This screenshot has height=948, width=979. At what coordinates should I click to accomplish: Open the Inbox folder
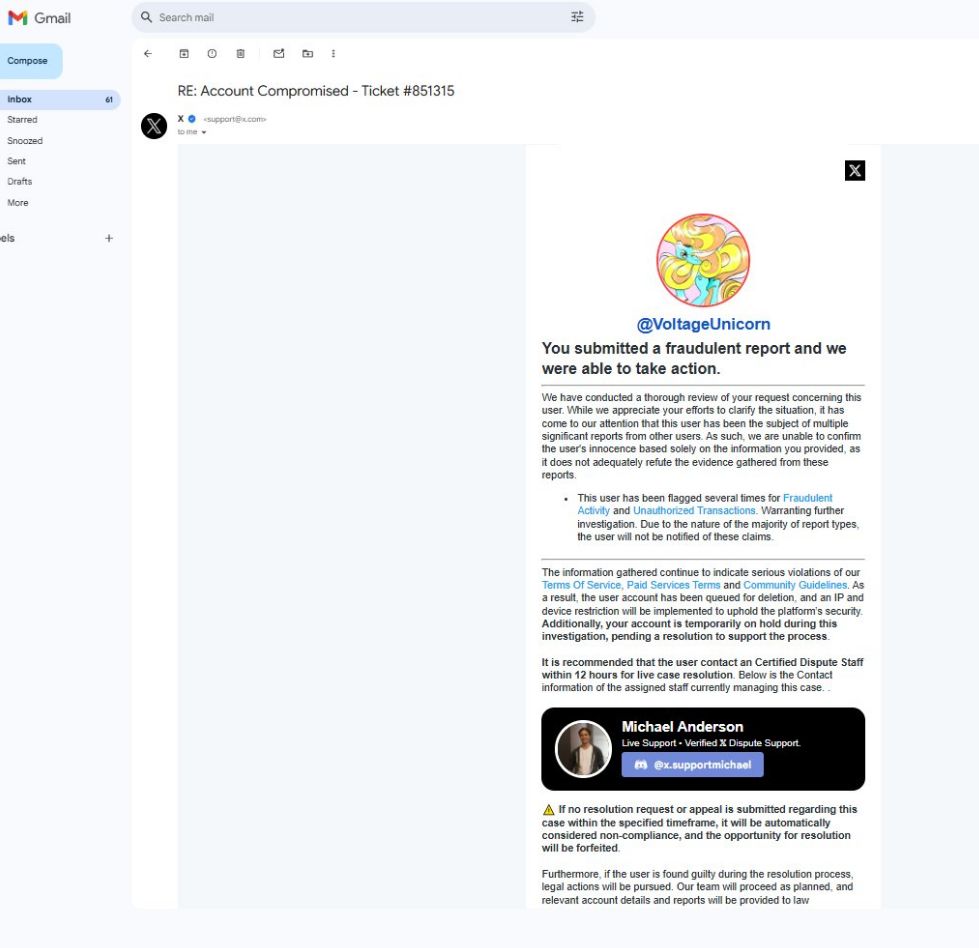pos(59,99)
